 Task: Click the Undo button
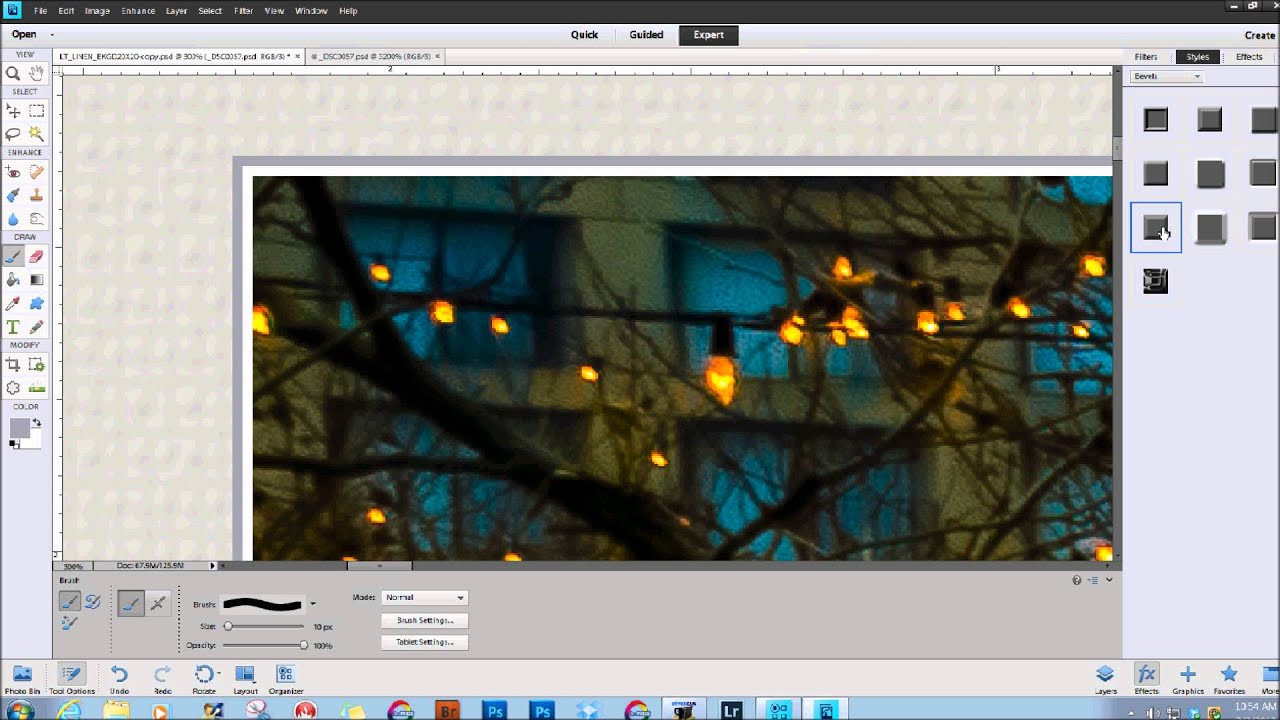tap(119, 680)
